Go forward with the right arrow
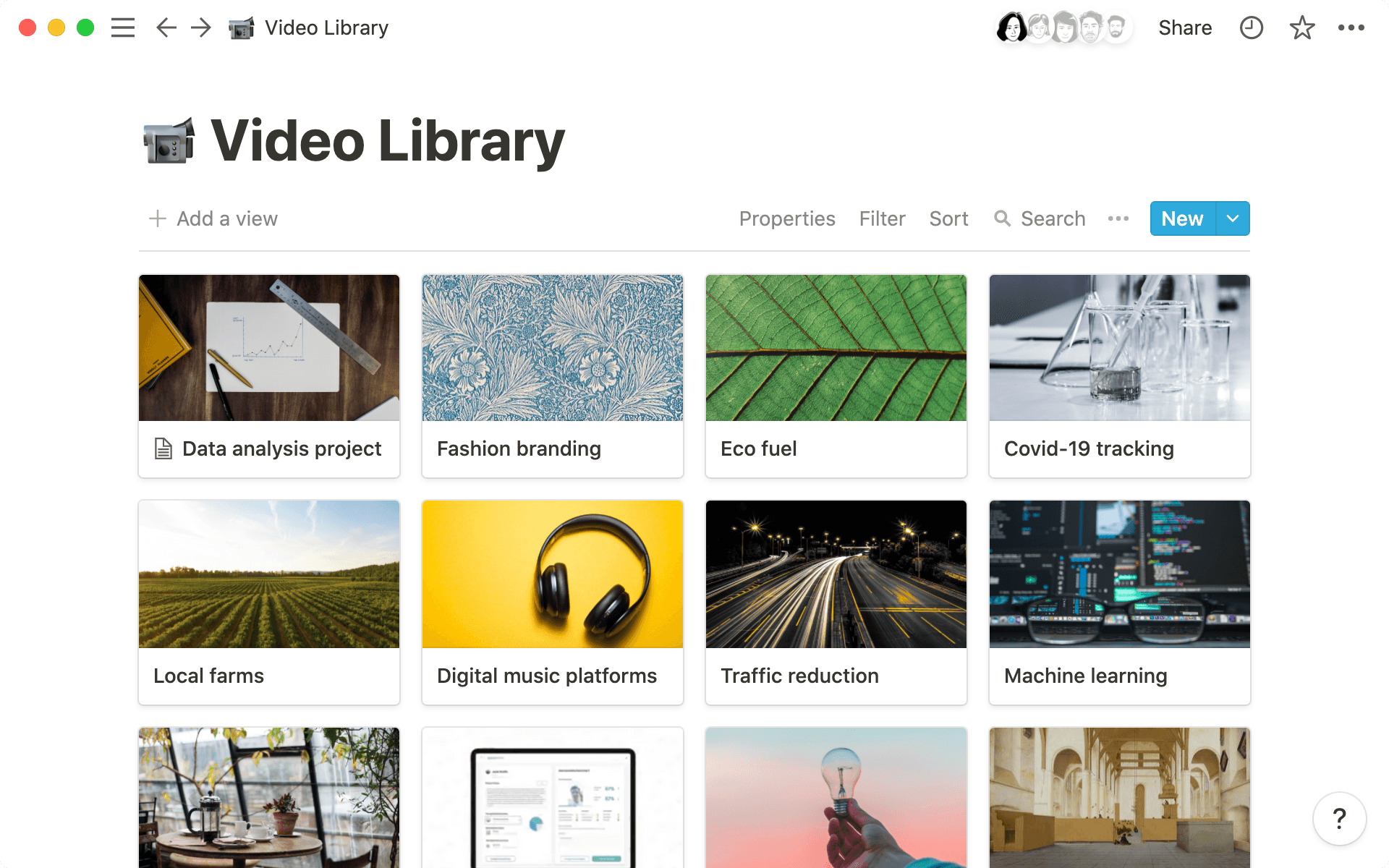Screen dimensions: 1389x868 201,27
